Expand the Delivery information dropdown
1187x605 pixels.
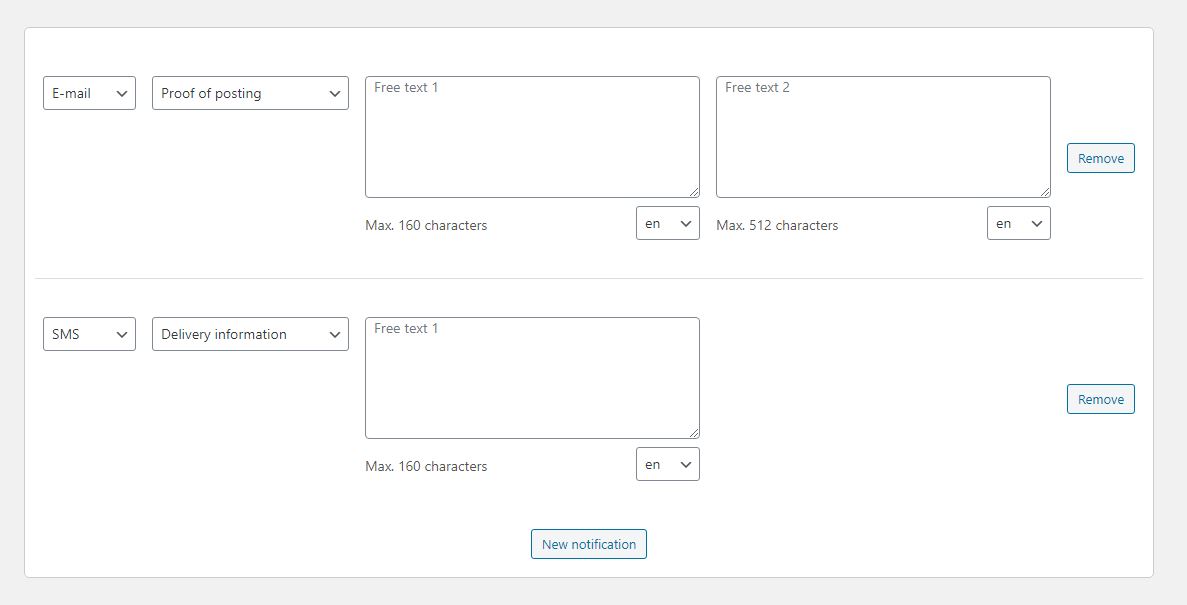click(250, 334)
